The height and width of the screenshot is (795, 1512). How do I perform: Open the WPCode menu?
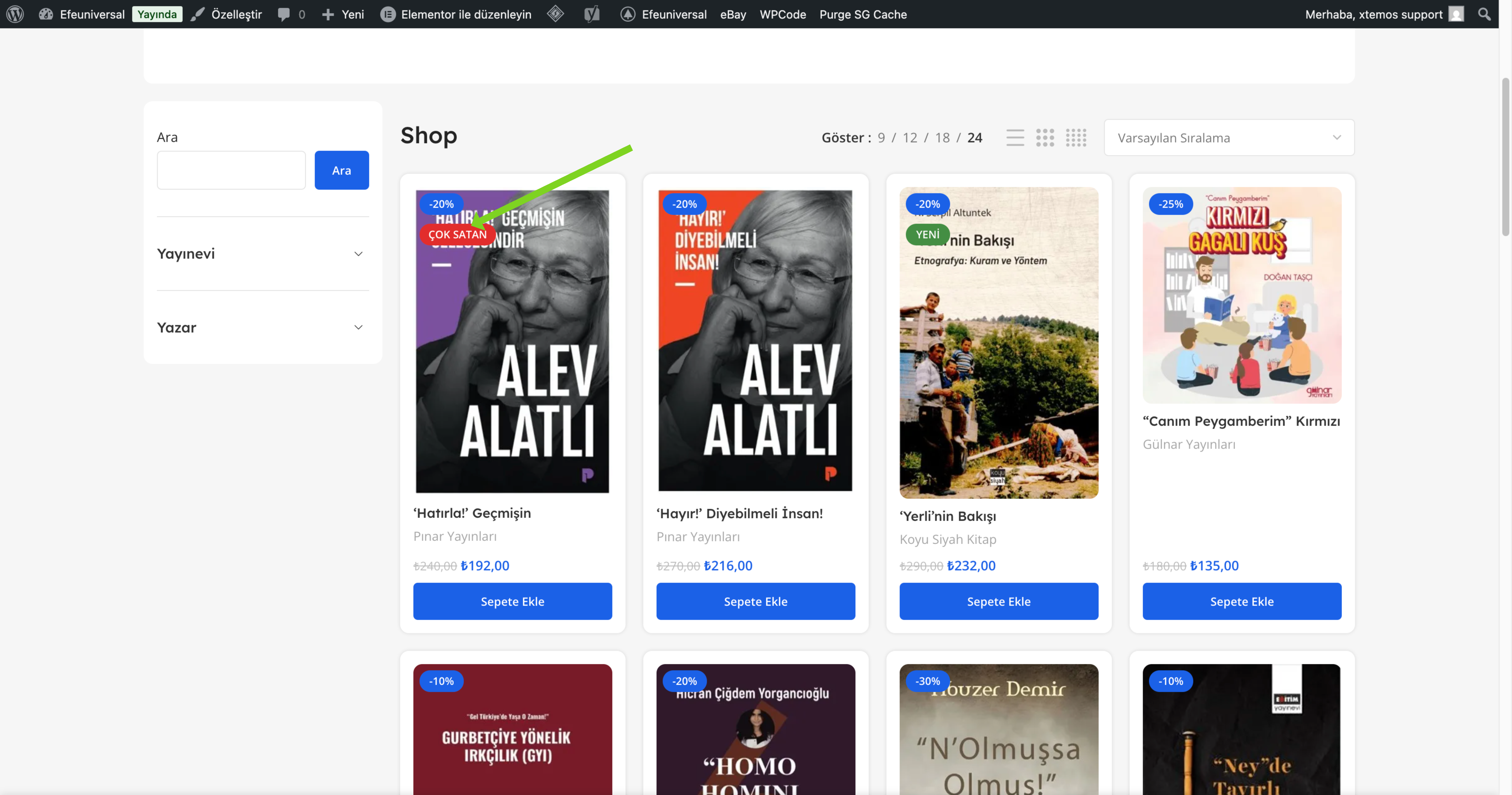click(782, 14)
